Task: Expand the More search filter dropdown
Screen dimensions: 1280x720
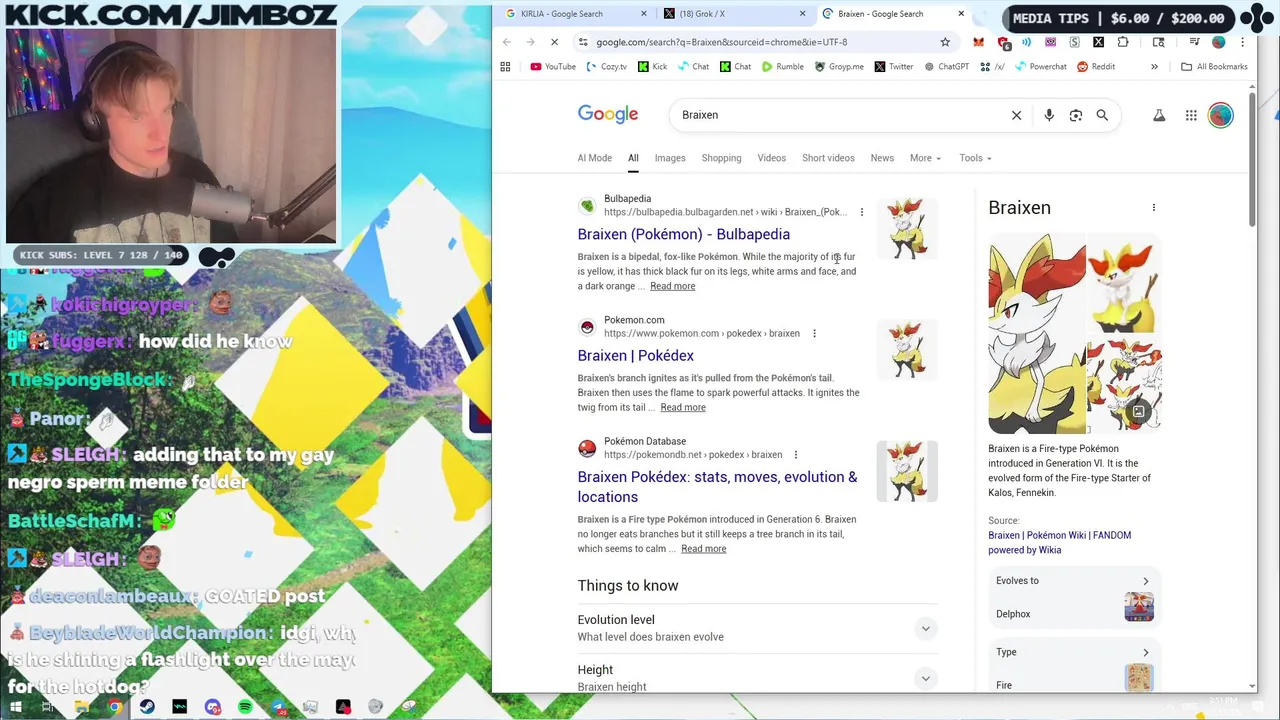Action: (x=925, y=158)
